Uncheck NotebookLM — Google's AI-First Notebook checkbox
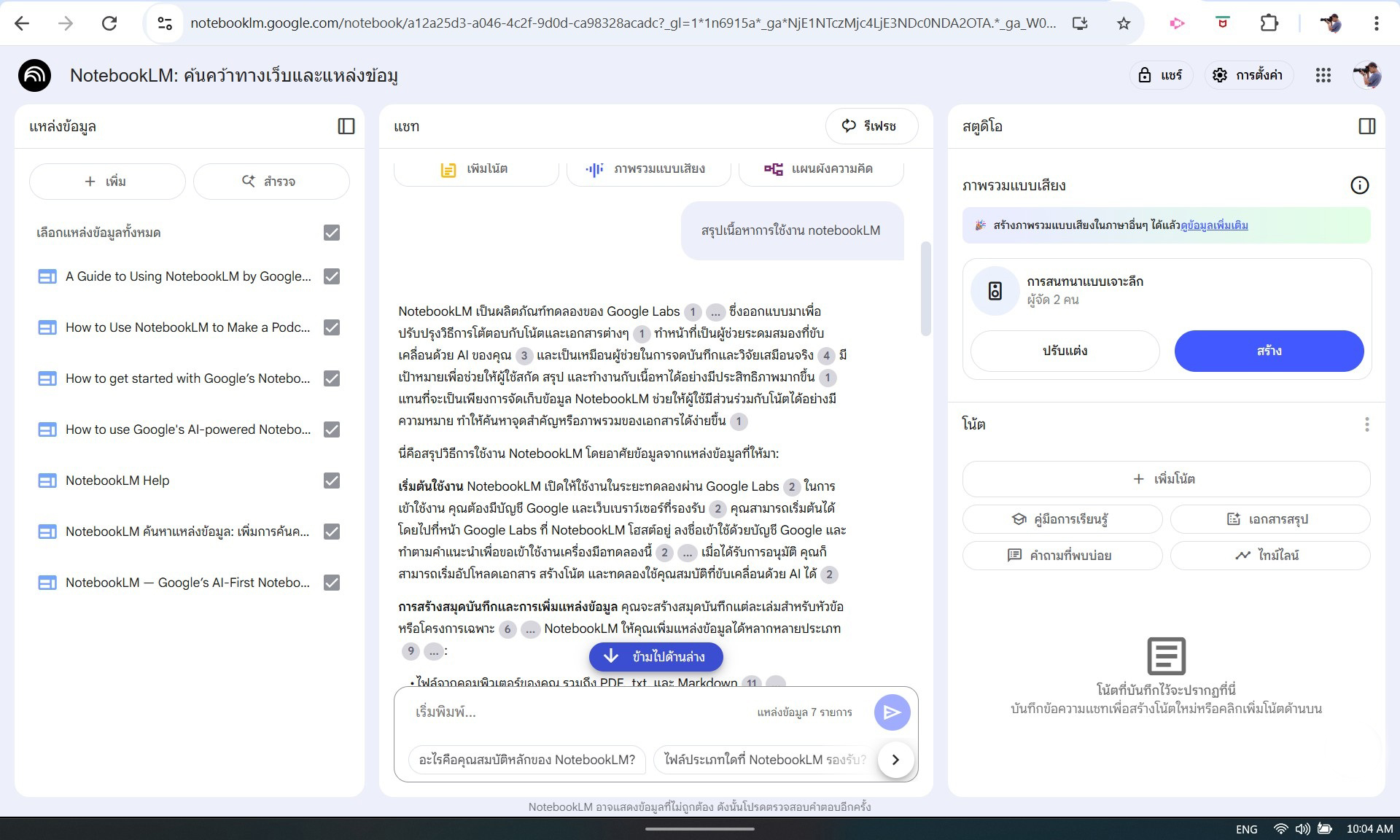 (332, 583)
